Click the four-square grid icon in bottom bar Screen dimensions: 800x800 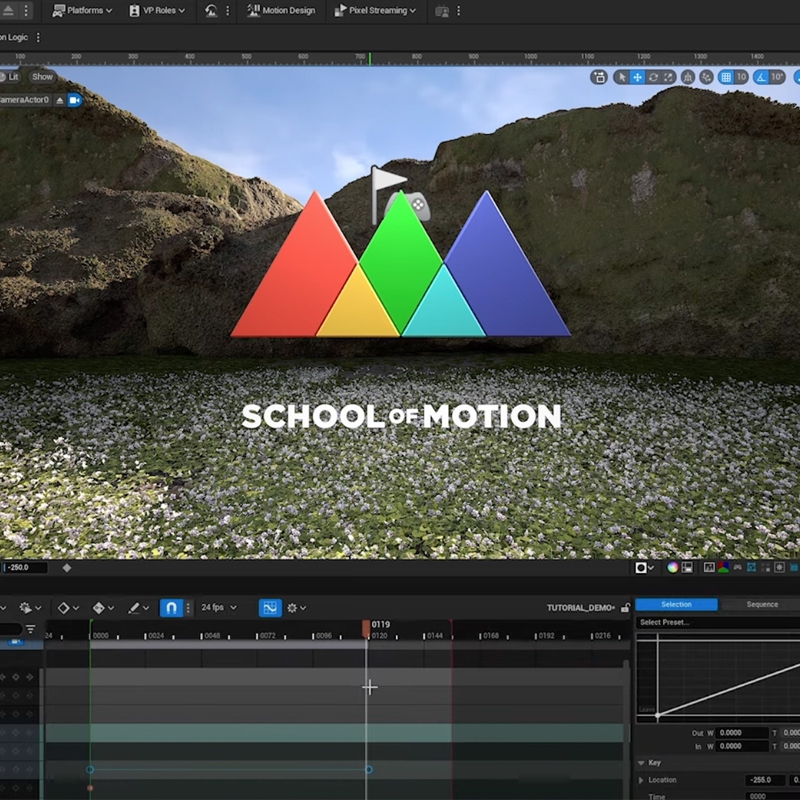tap(765, 567)
